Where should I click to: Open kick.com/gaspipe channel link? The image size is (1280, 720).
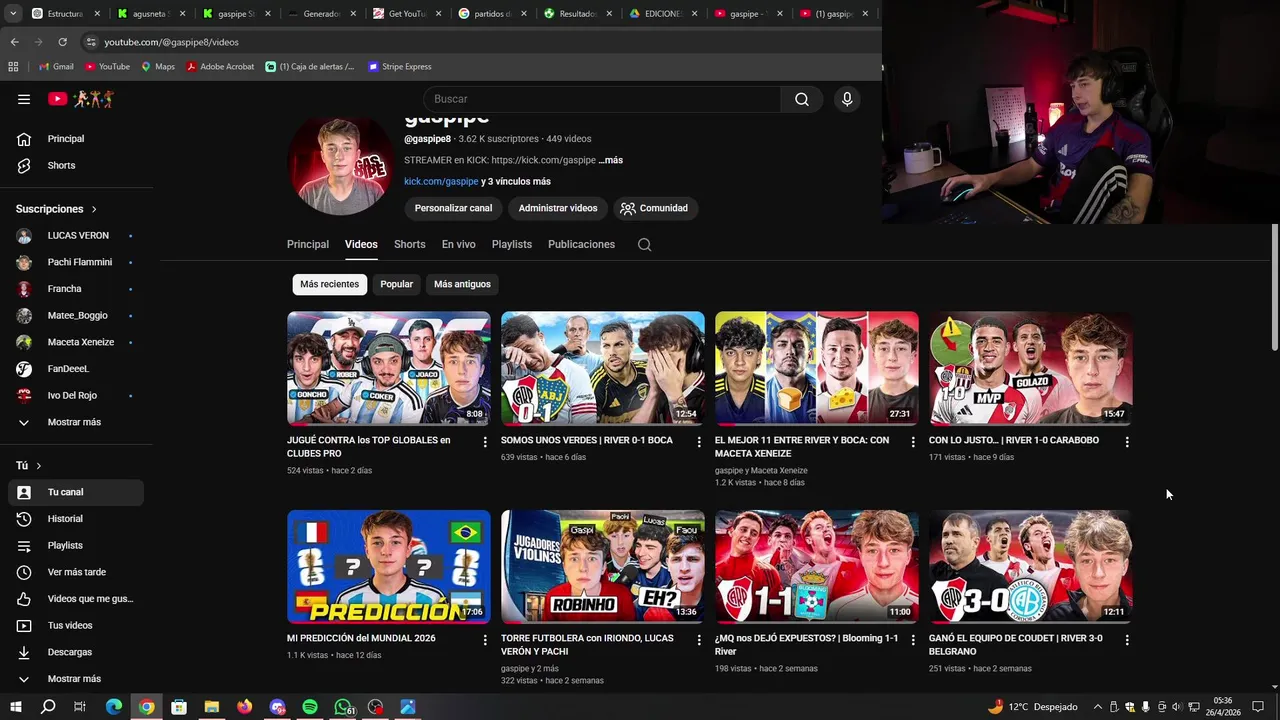pos(441,182)
